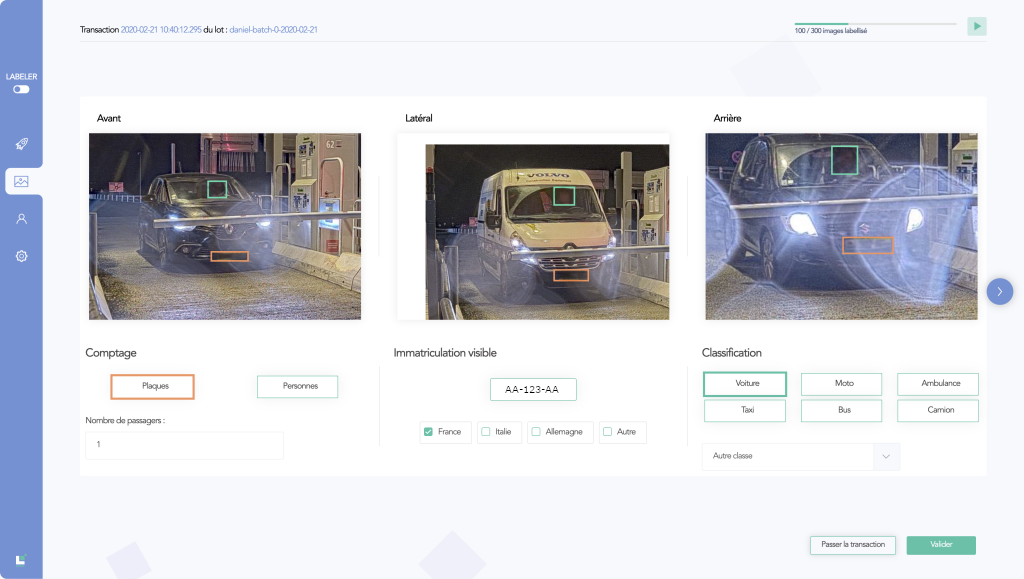The height and width of the screenshot is (579, 1024).
Task: Classify the vehicle as Camion
Action: coord(937,410)
